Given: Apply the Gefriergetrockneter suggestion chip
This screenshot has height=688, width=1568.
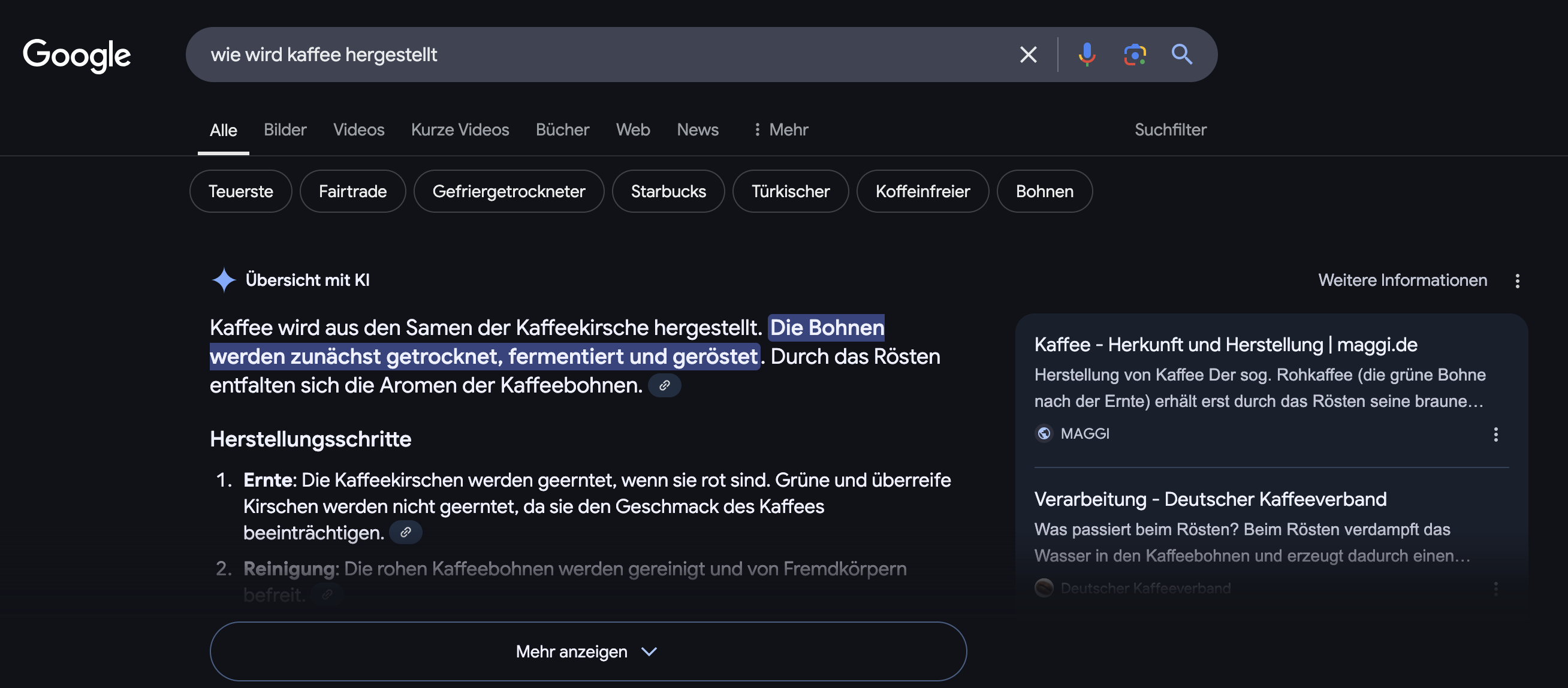Looking at the screenshot, I should pyautogui.click(x=509, y=191).
